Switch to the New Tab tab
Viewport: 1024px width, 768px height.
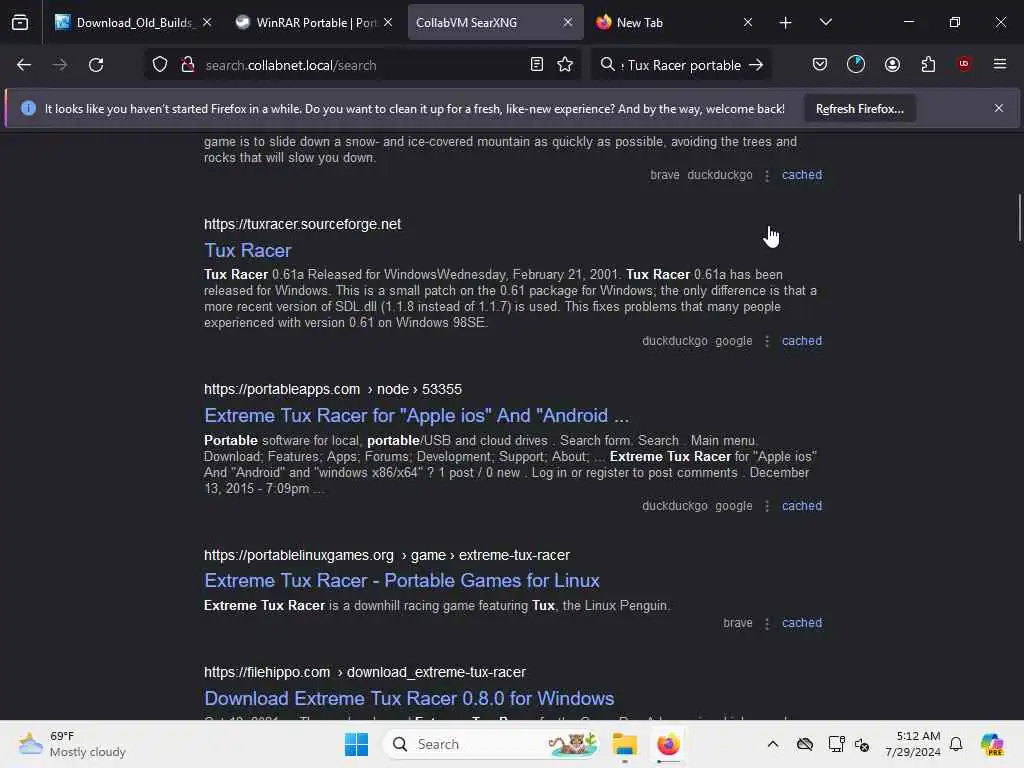676,22
